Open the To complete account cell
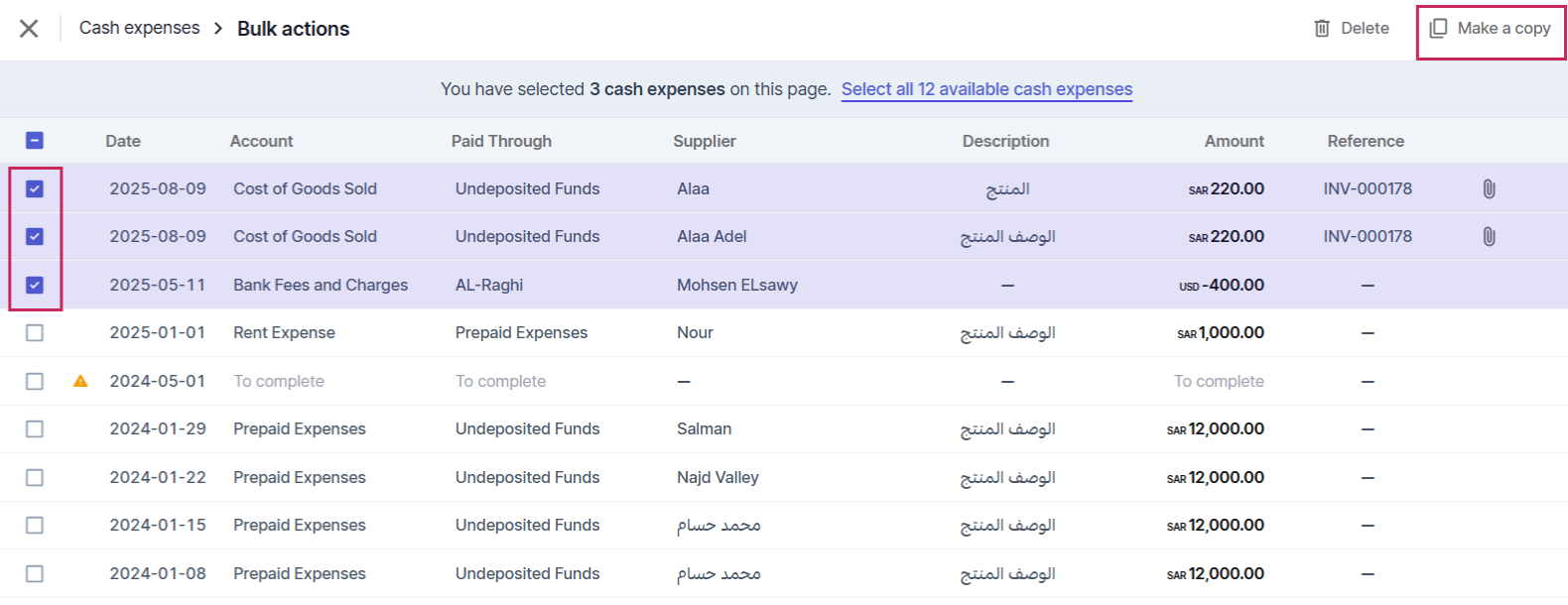 pyautogui.click(x=279, y=381)
